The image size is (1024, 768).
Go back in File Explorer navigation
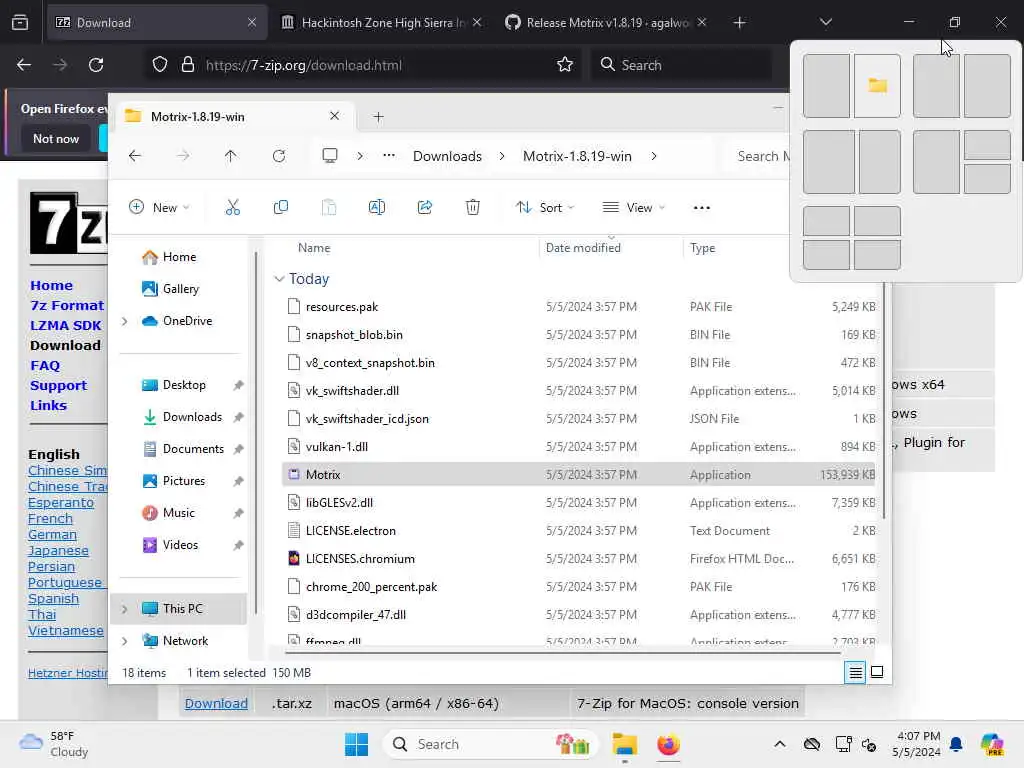(x=135, y=156)
